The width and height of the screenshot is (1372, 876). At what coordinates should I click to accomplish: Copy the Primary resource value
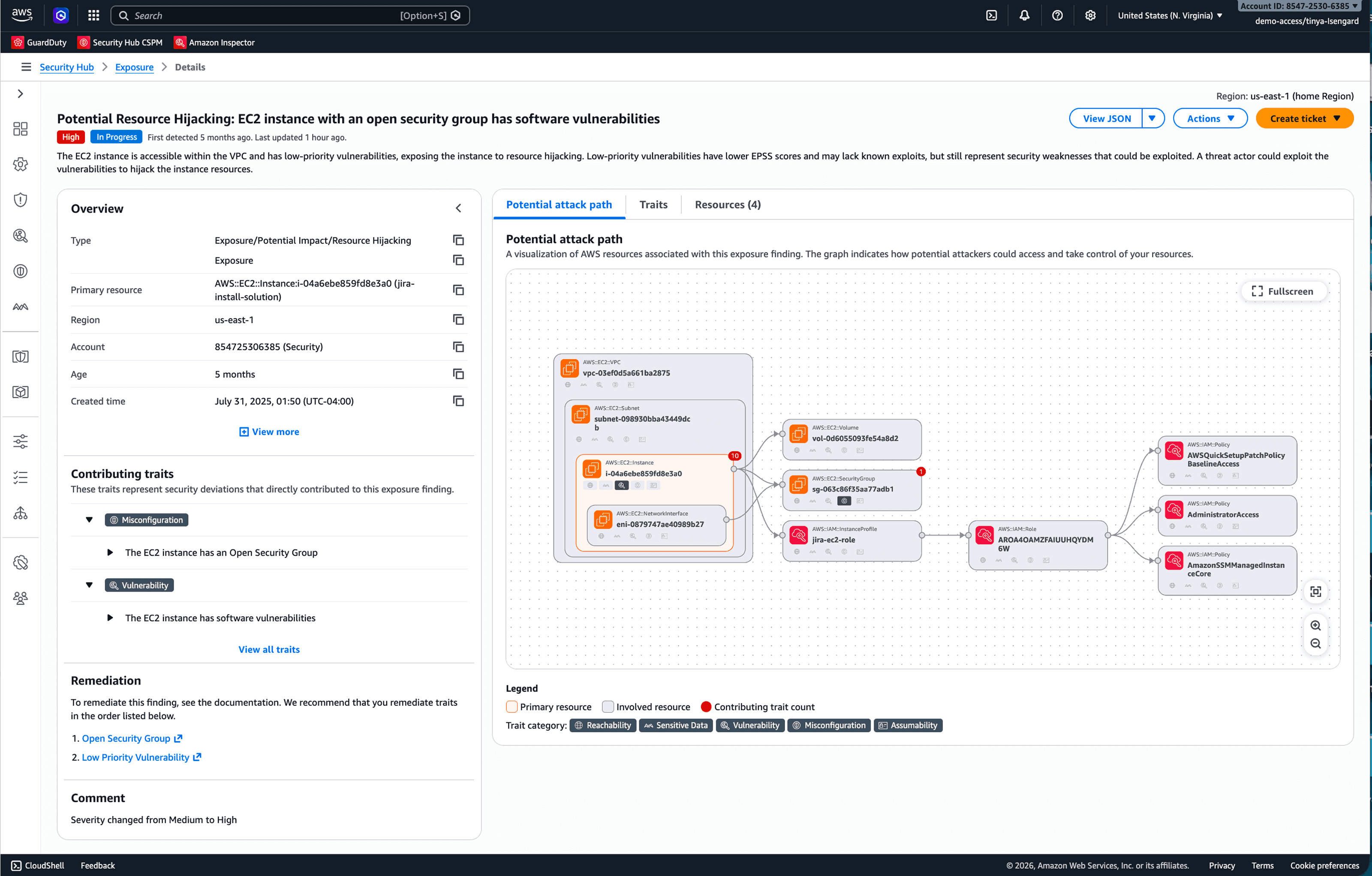click(458, 290)
